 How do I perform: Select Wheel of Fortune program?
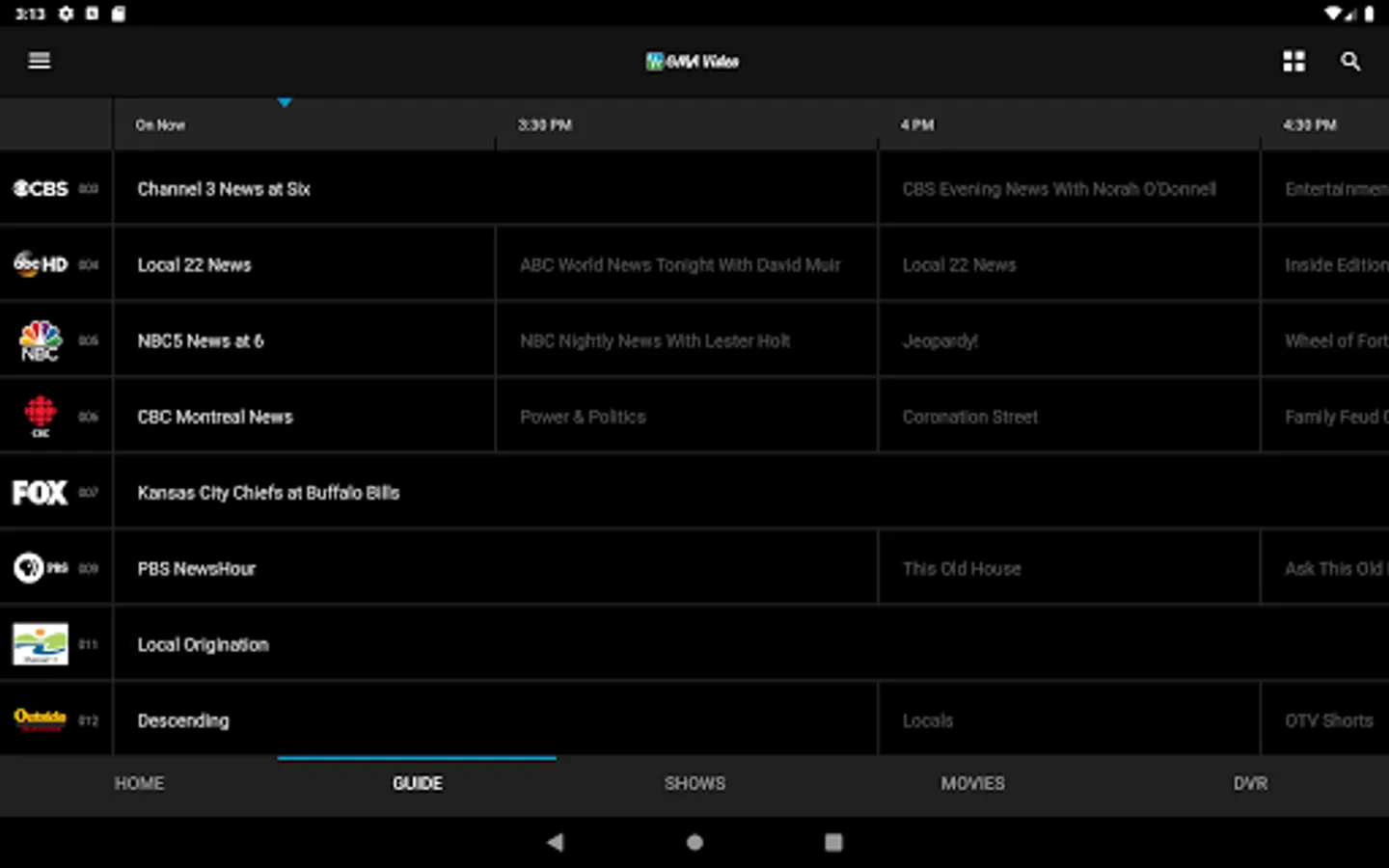pyautogui.click(x=1325, y=340)
